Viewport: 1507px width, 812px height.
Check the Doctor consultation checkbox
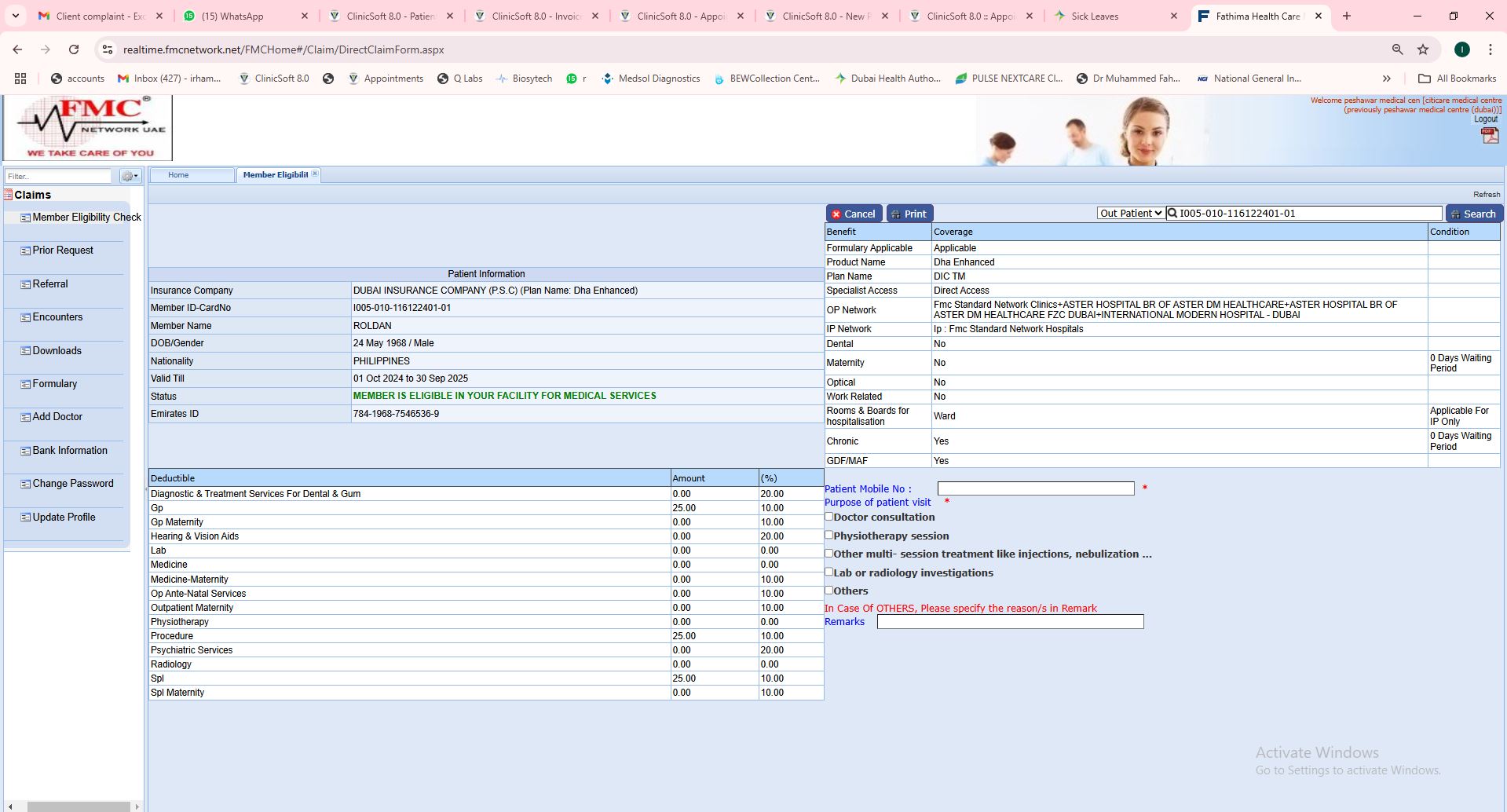click(828, 517)
